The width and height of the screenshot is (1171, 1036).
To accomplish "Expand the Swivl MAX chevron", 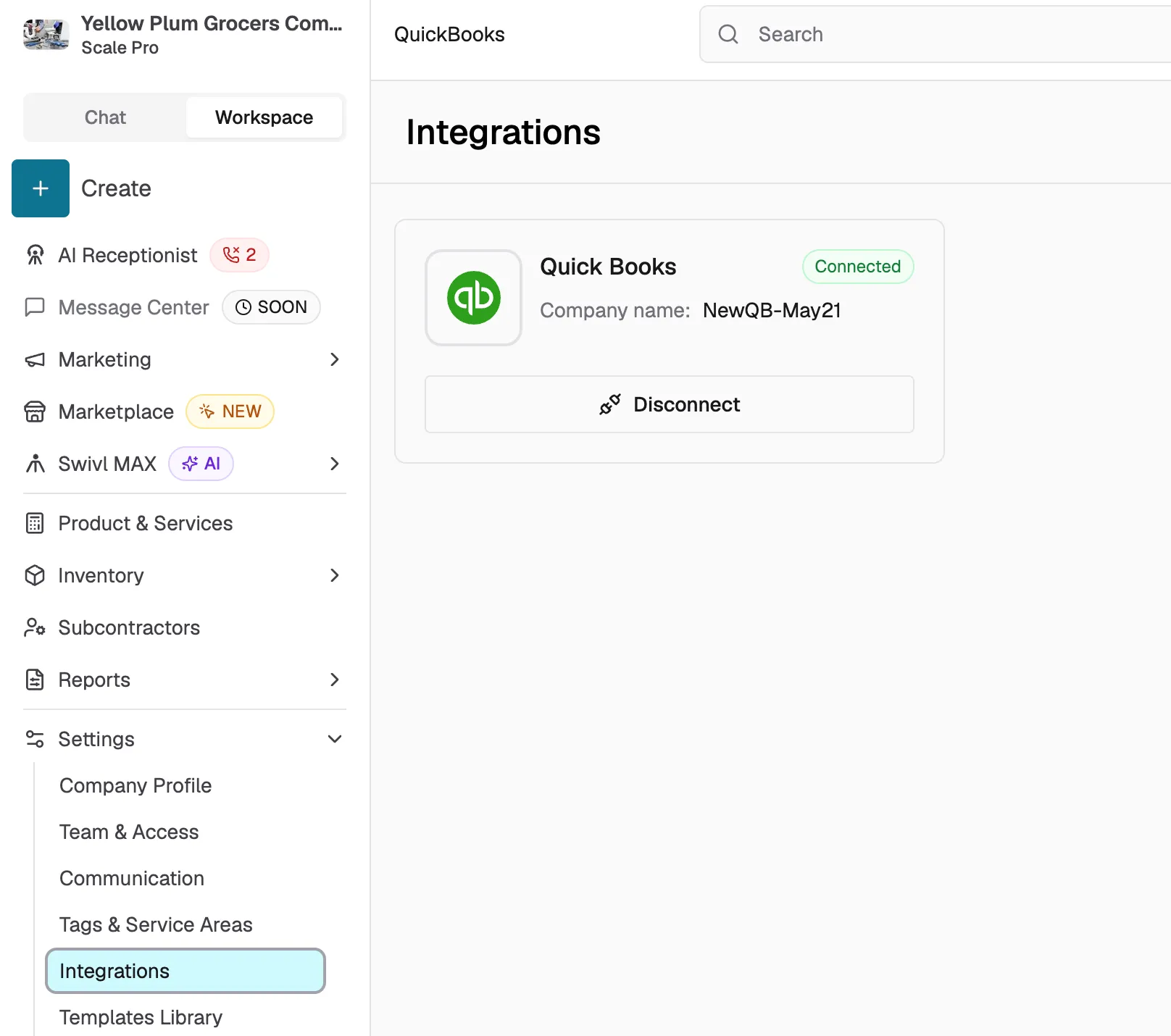I will coord(335,464).
